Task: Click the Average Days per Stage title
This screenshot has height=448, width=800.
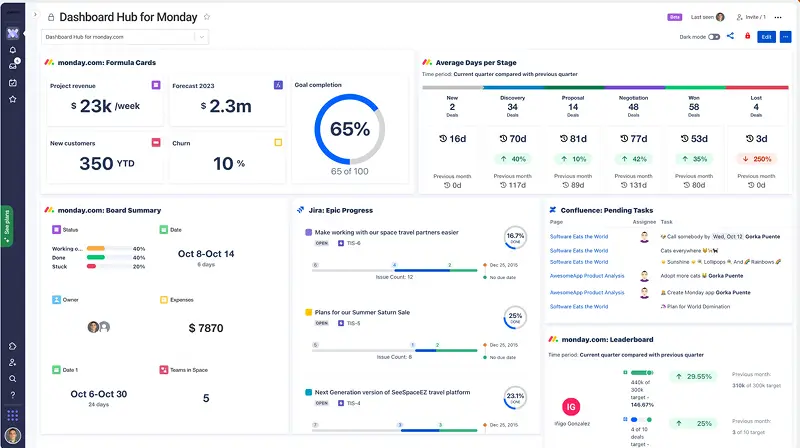Action: pyautogui.click(x=476, y=63)
